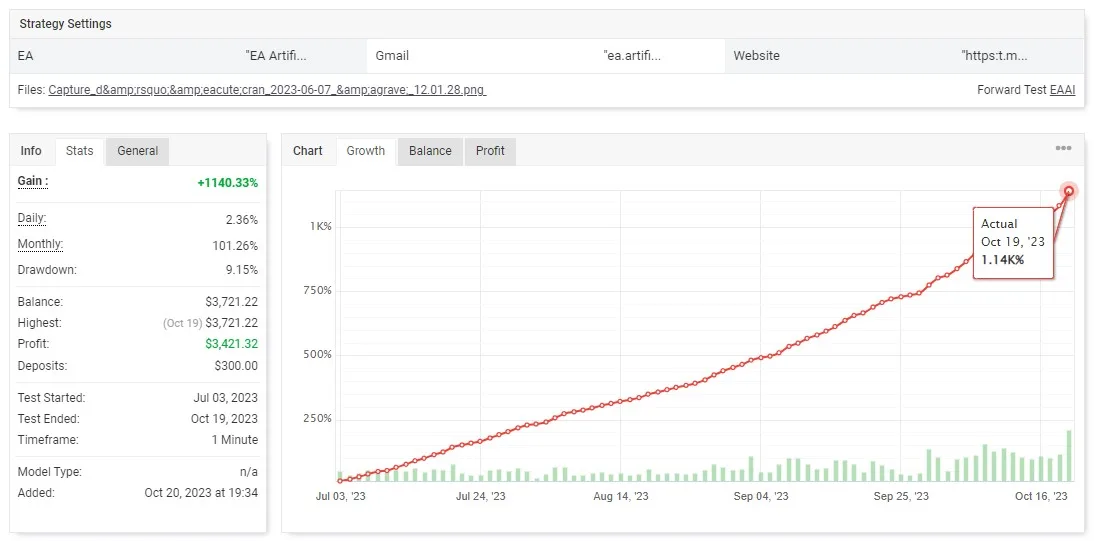The height and width of the screenshot is (541, 1094).
Task: Click the Strategy Settings header
Action: pos(66,24)
